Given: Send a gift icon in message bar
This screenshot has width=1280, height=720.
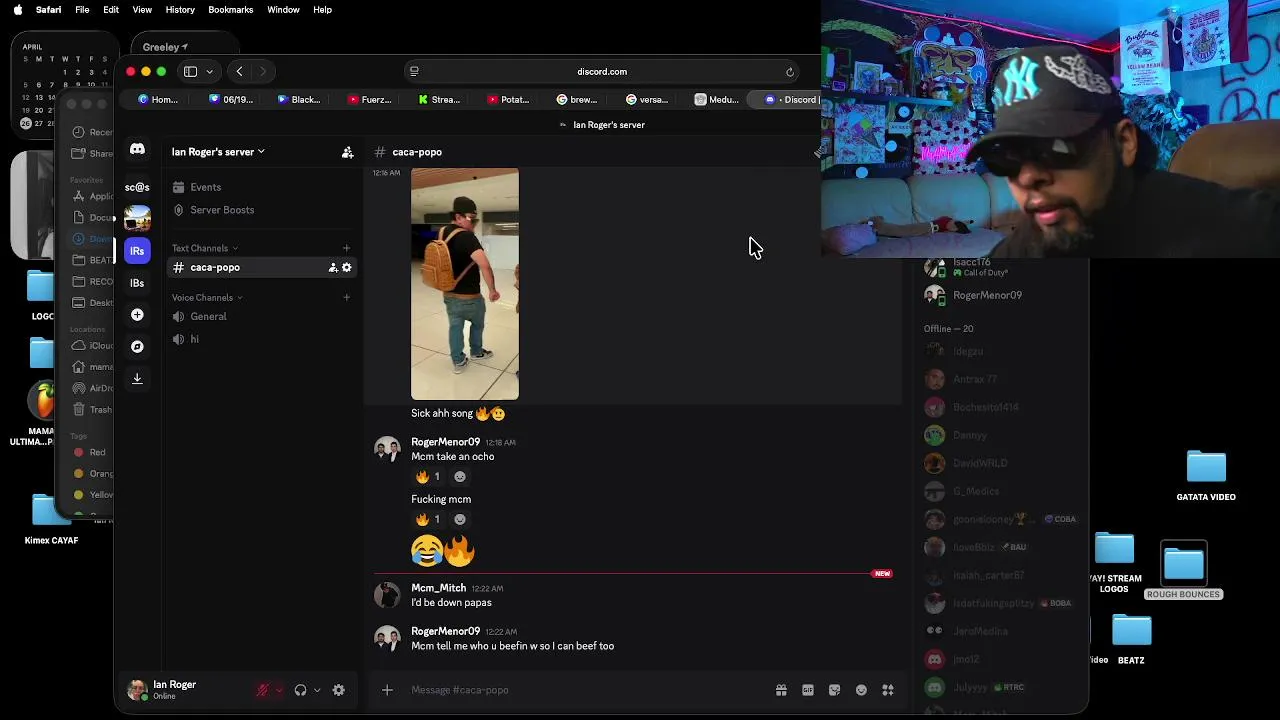Looking at the screenshot, I should (x=781, y=690).
